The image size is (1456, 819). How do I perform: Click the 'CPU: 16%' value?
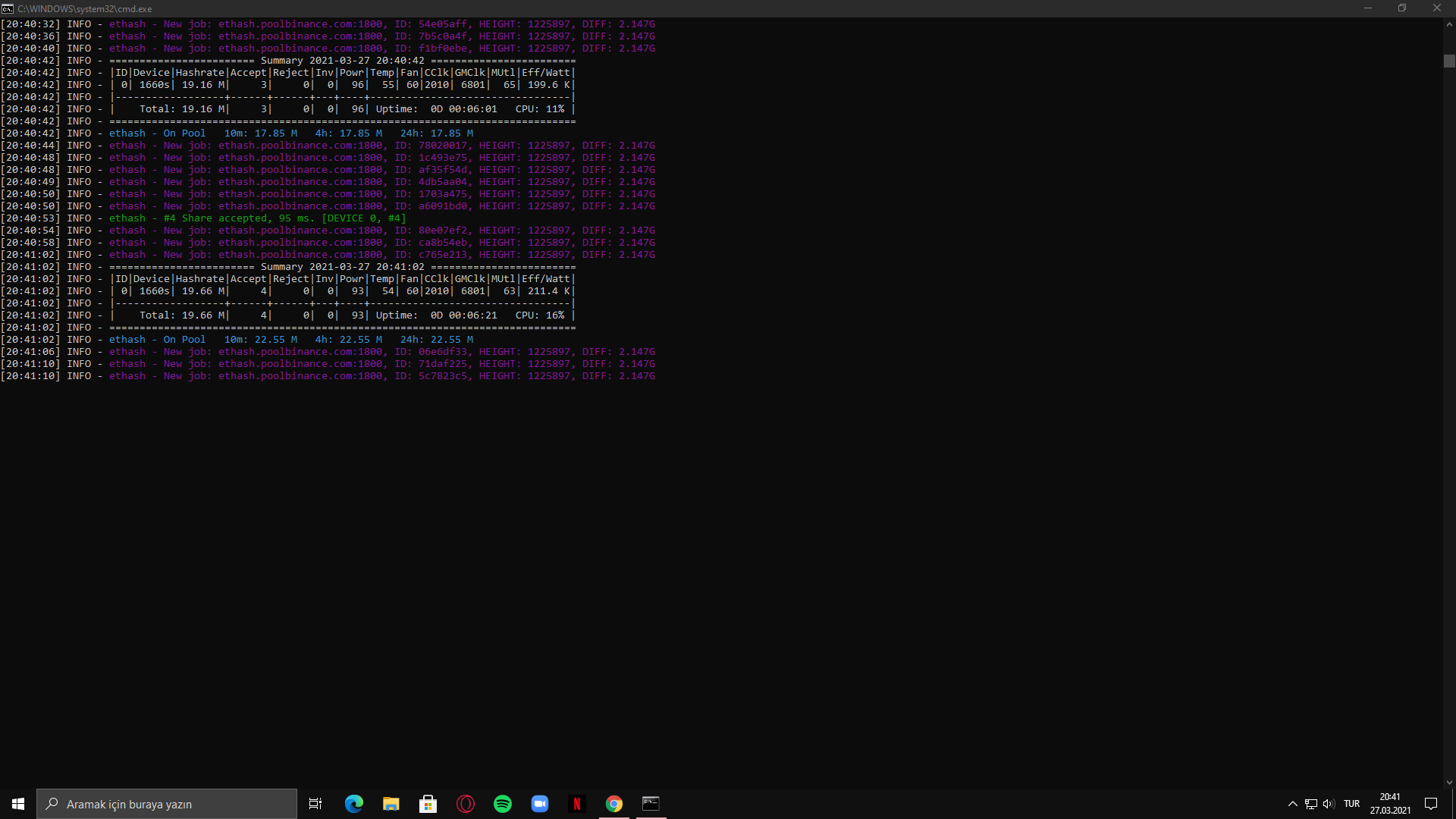[x=540, y=315]
